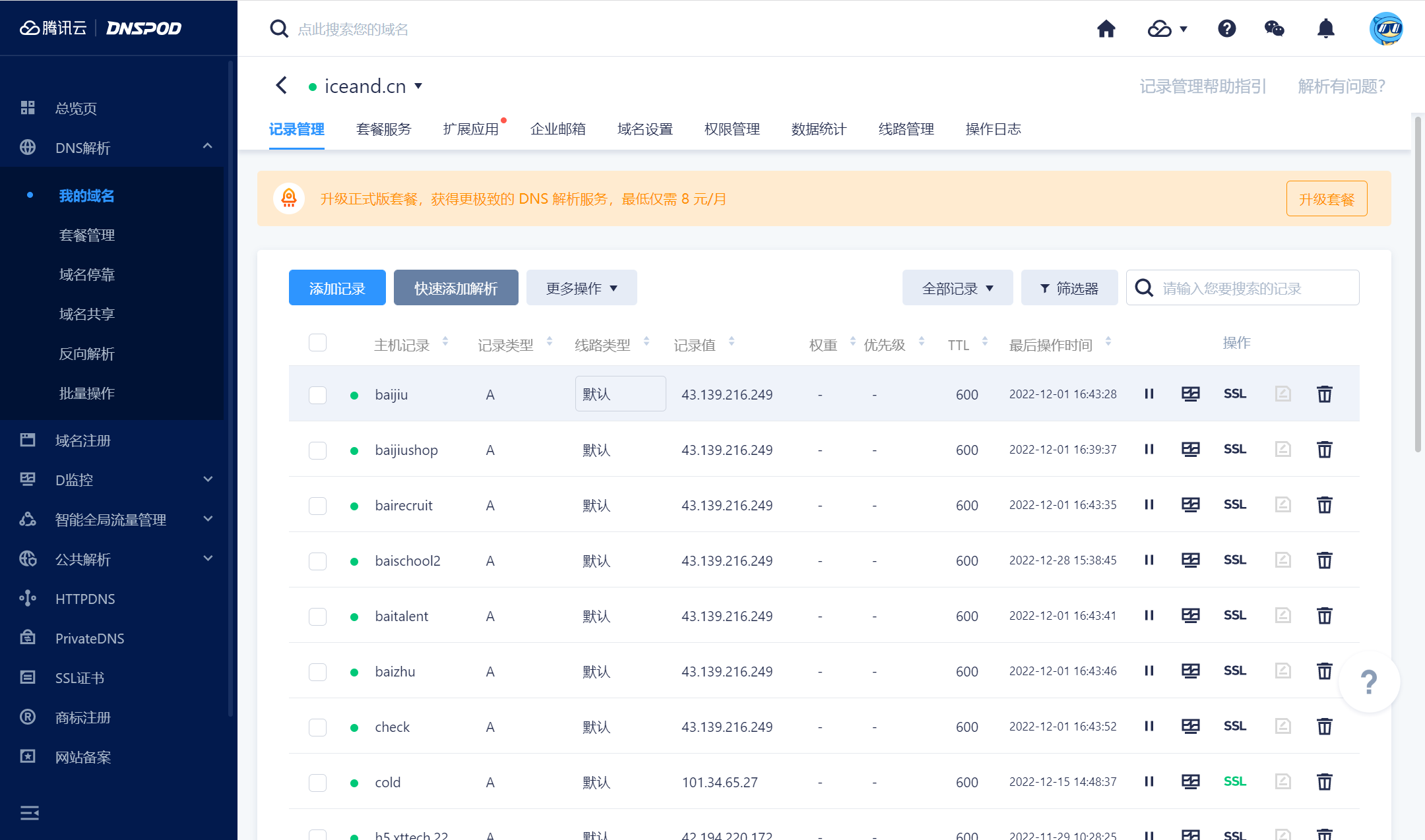Click the 添加记录 button

coord(337,288)
